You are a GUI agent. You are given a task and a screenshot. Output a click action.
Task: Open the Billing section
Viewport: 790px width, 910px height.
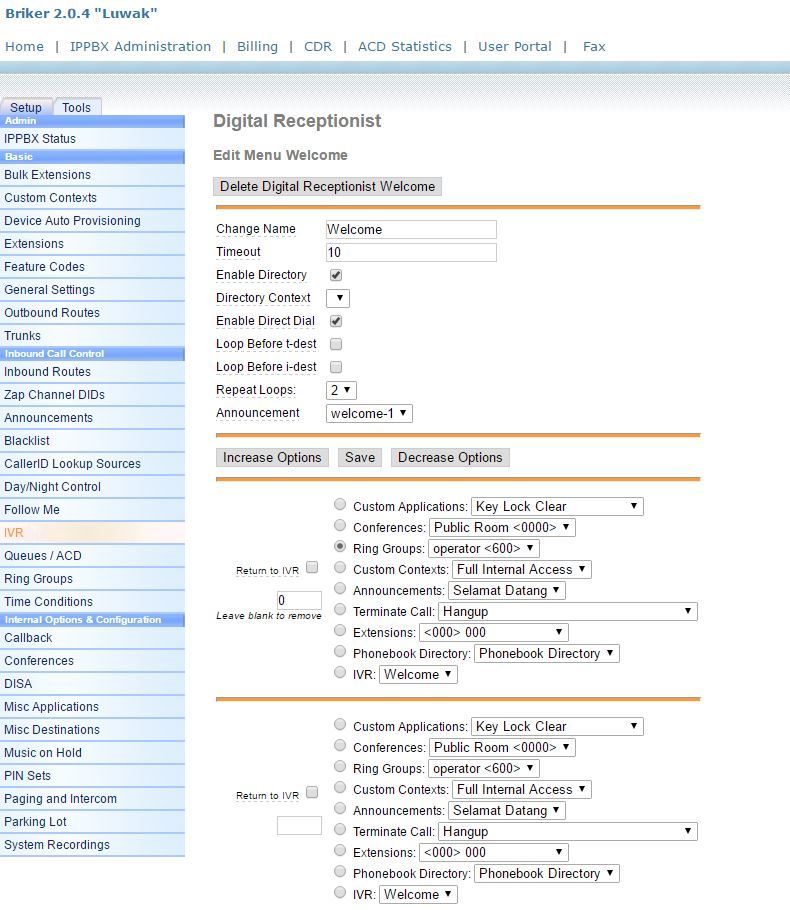(x=257, y=46)
